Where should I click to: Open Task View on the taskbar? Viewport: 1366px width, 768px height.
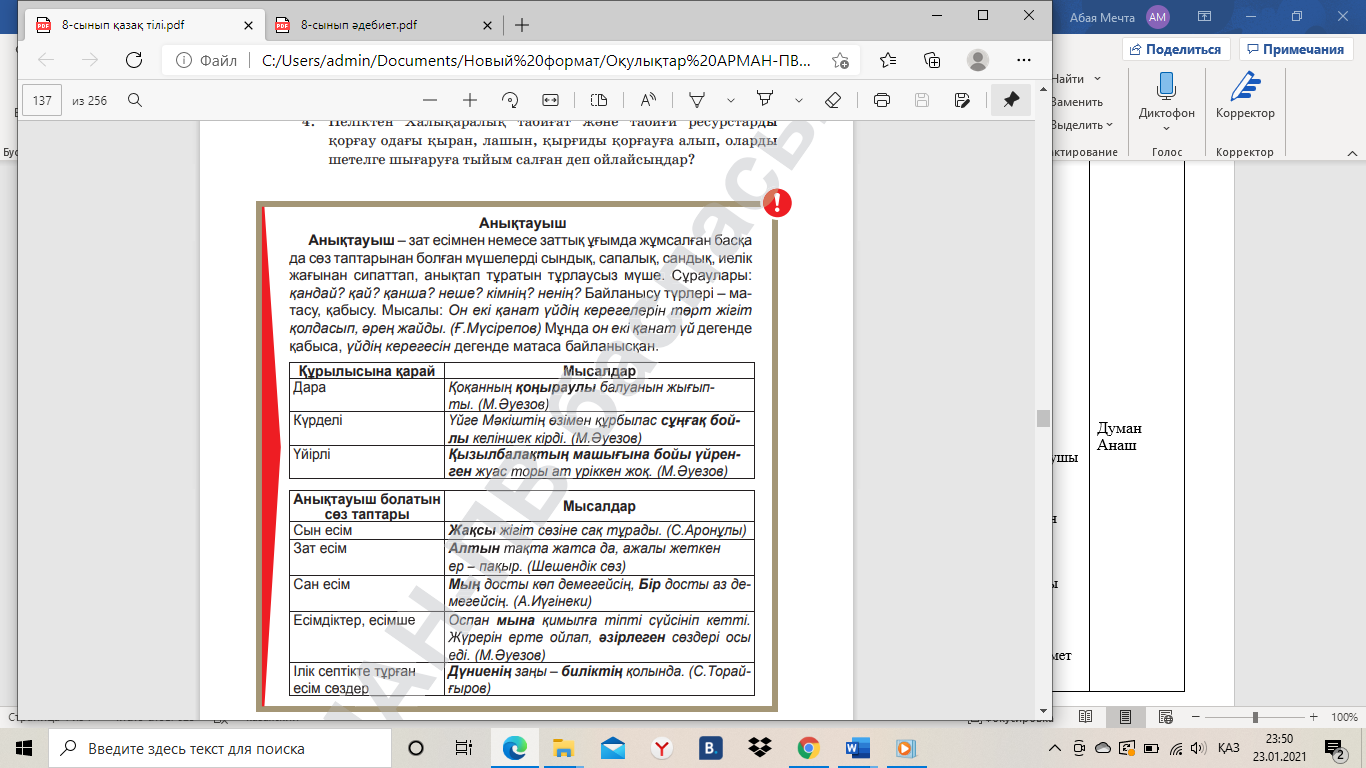pyautogui.click(x=463, y=748)
